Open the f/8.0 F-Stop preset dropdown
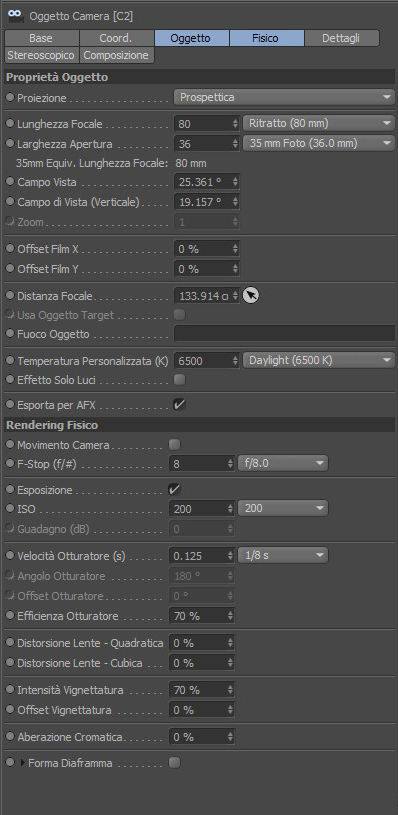The width and height of the screenshot is (398, 815). click(283, 463)
